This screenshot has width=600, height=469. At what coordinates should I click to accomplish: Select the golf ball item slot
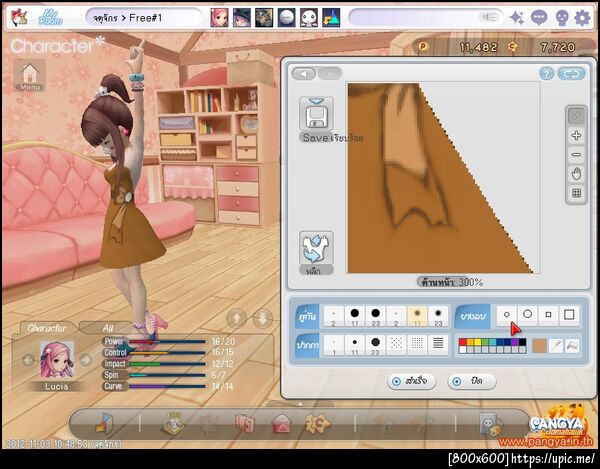tap(286, 18)
